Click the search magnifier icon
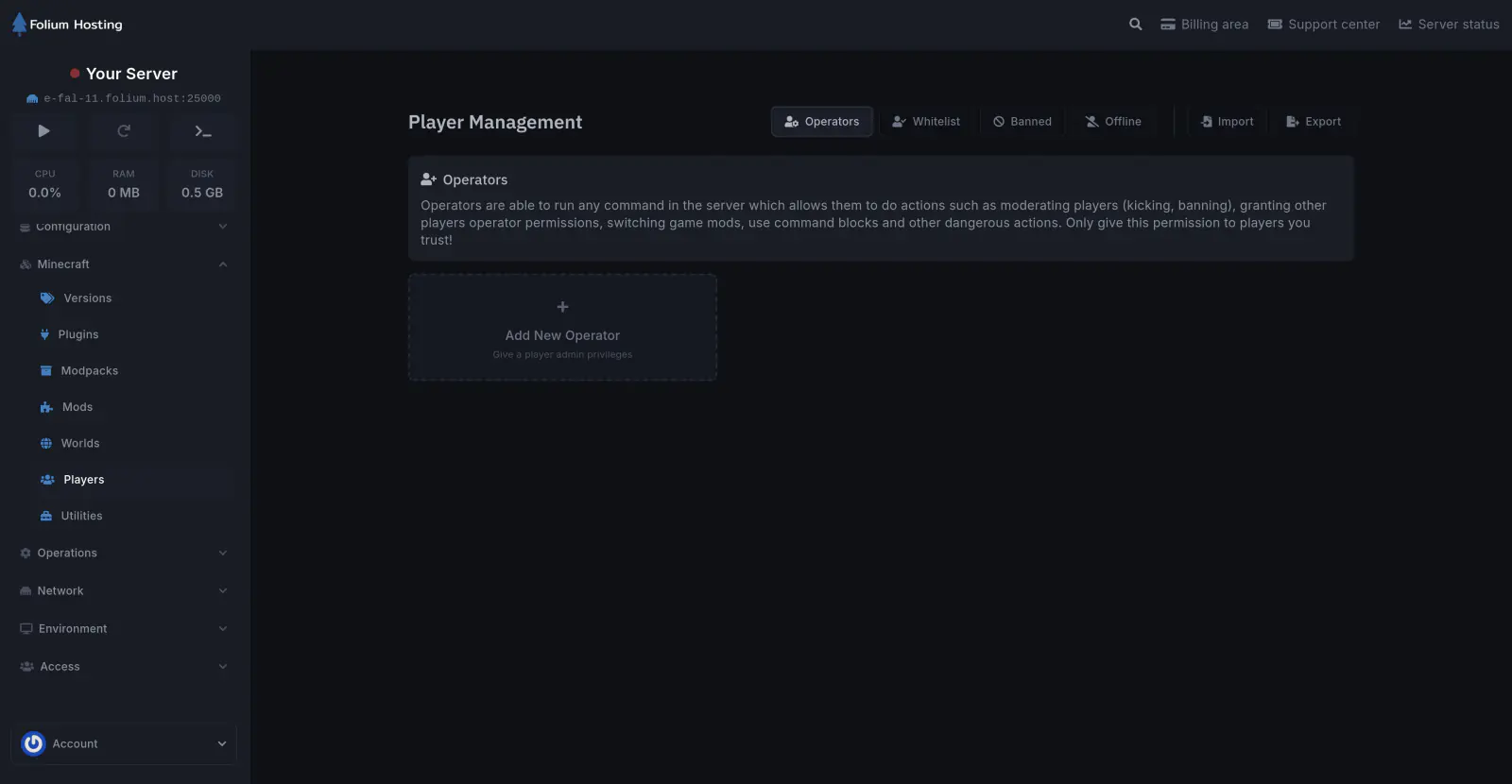 (x=1135, y=25)
